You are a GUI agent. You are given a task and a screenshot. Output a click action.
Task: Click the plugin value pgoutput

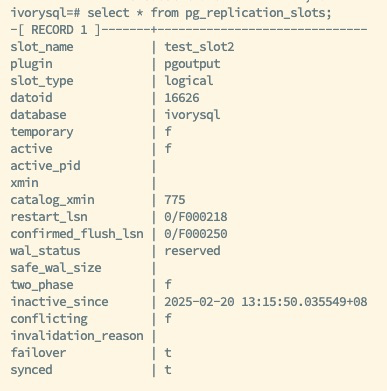tap(192, 64)
